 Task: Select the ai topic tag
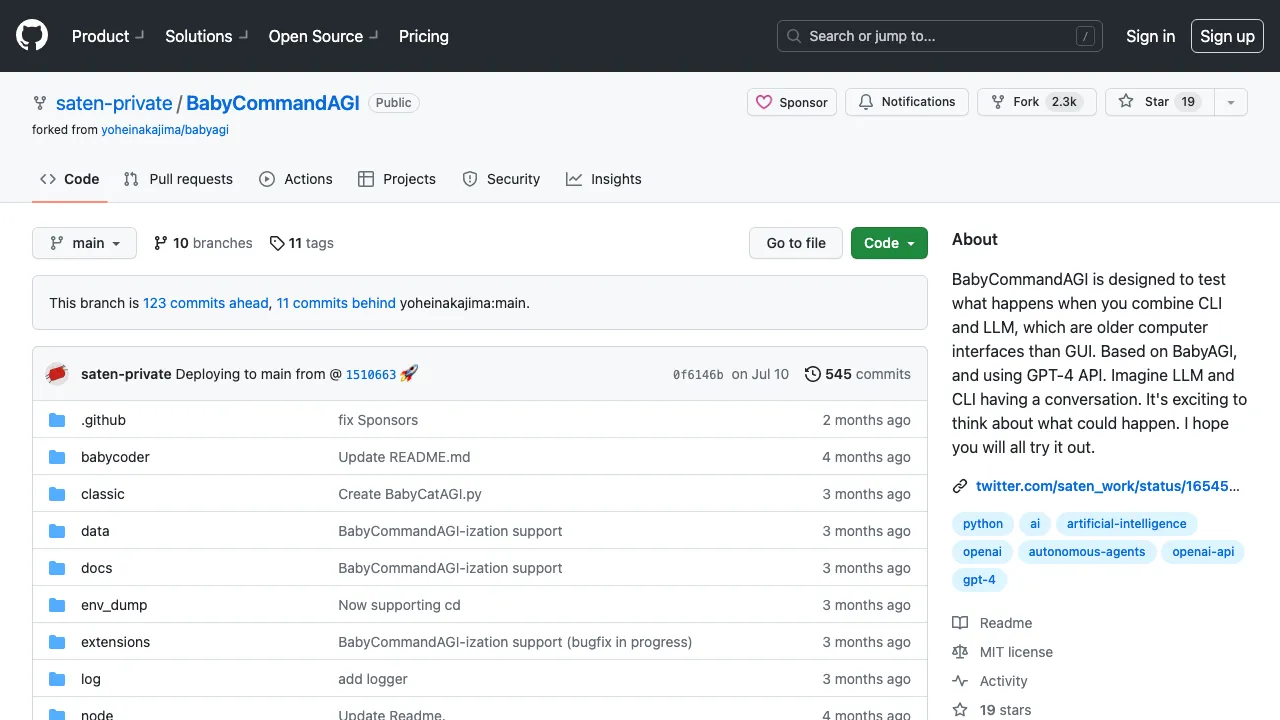(1035, 524)
